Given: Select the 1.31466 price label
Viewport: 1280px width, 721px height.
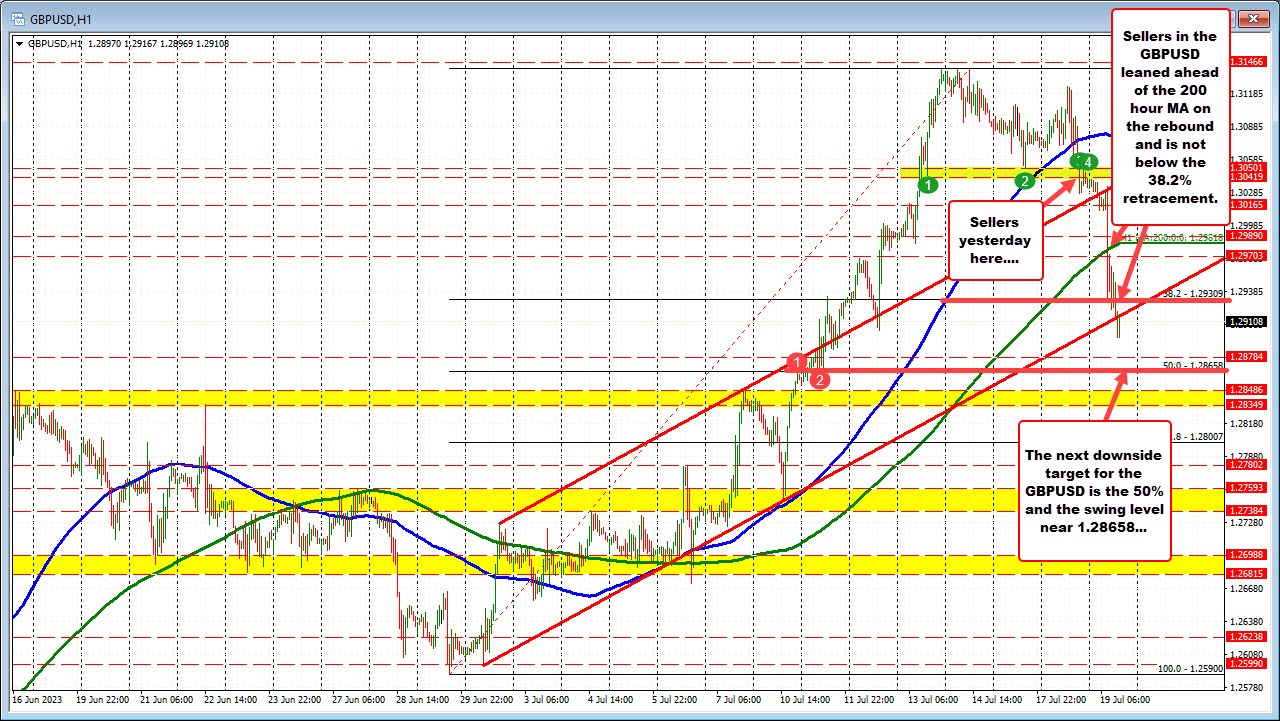Looking at the screenshot, I should (1247, 62).
